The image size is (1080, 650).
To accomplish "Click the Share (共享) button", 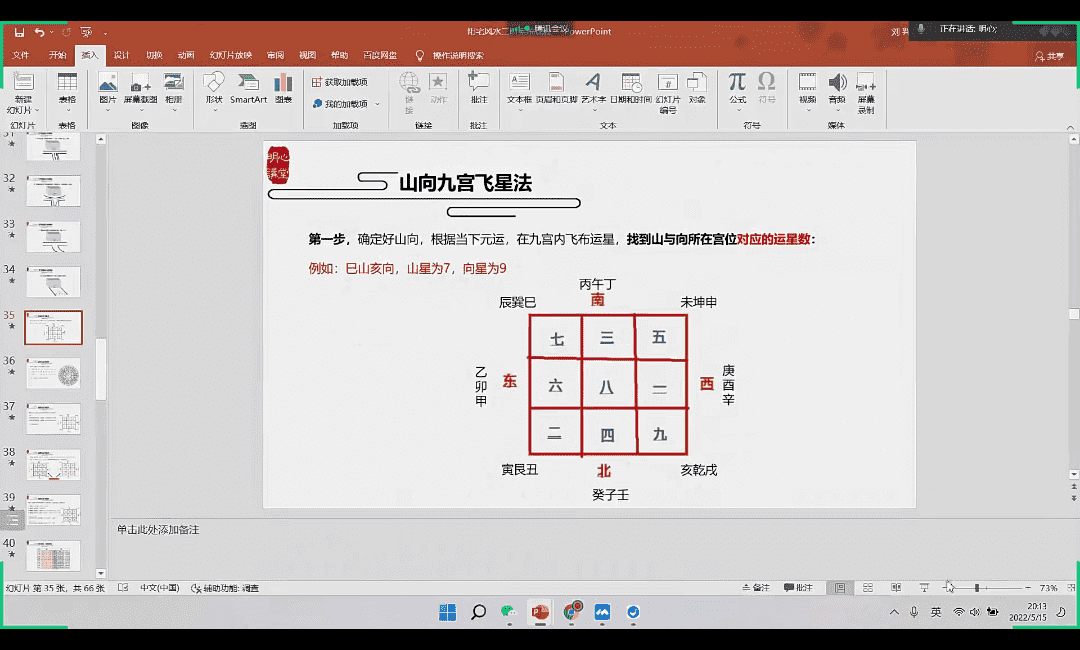I will tap(1049, 56).
